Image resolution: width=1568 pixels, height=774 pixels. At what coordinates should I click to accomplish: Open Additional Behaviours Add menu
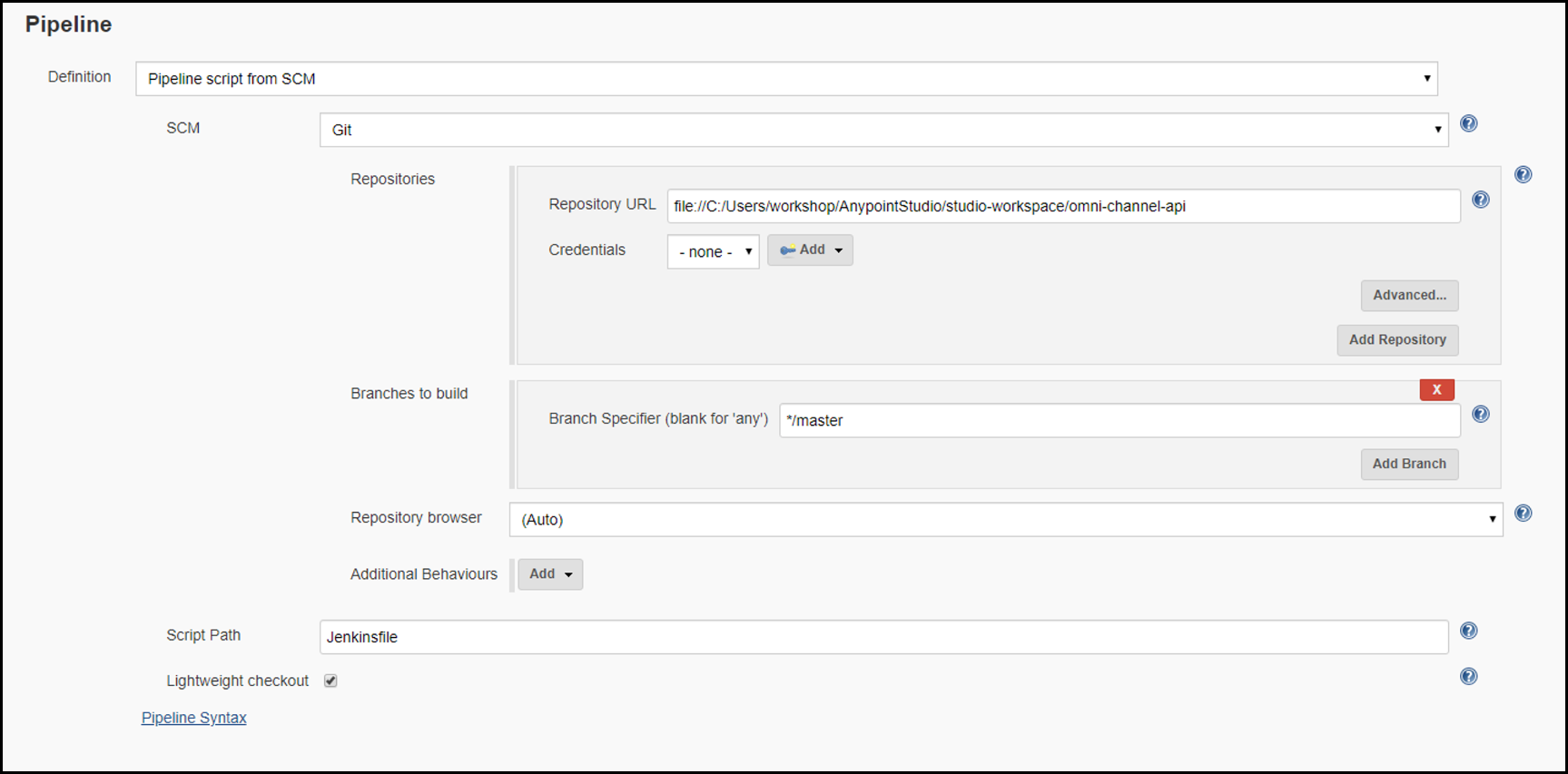click(x=550, y=574)
